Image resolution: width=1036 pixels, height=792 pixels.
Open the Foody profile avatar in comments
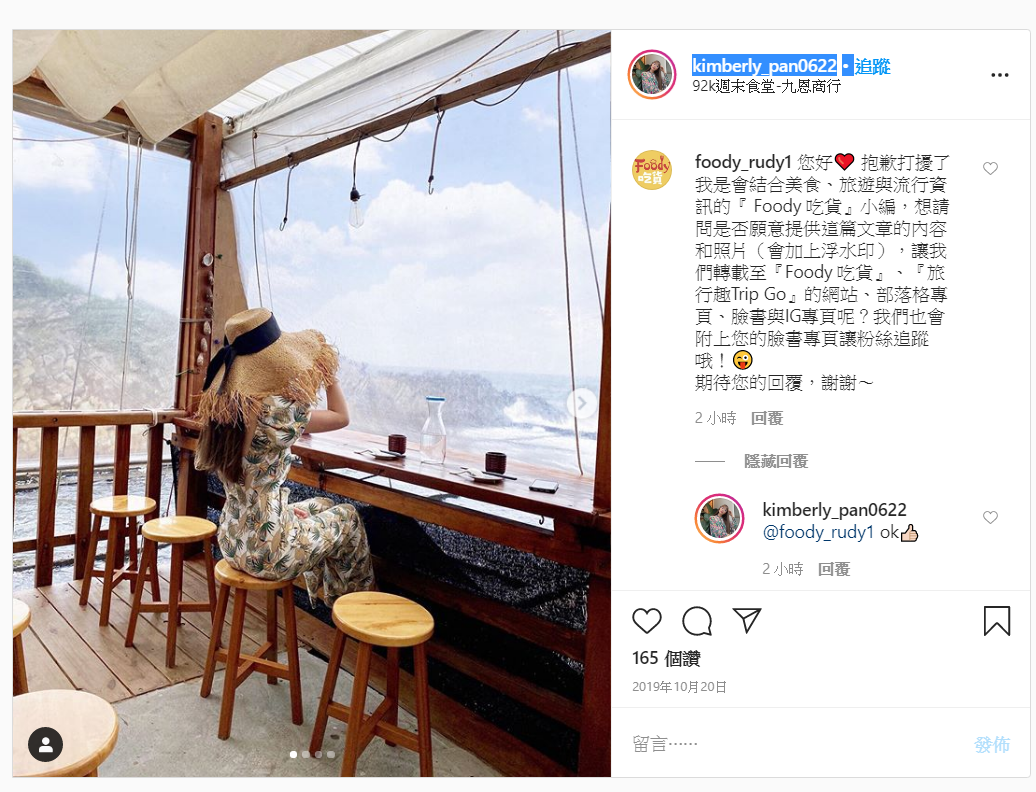(651, 170)
